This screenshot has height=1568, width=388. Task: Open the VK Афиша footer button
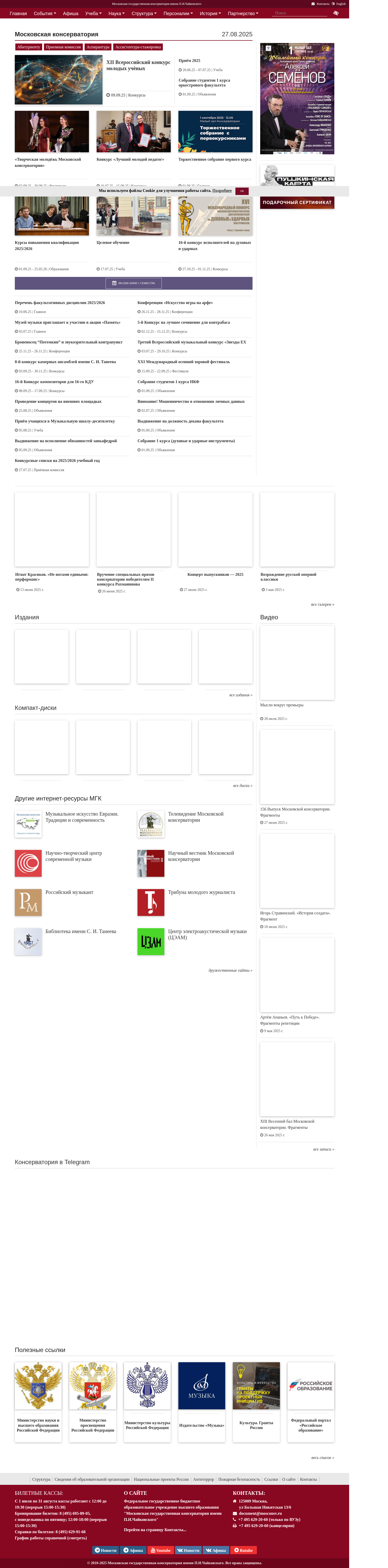click(x=216, y=1550)
